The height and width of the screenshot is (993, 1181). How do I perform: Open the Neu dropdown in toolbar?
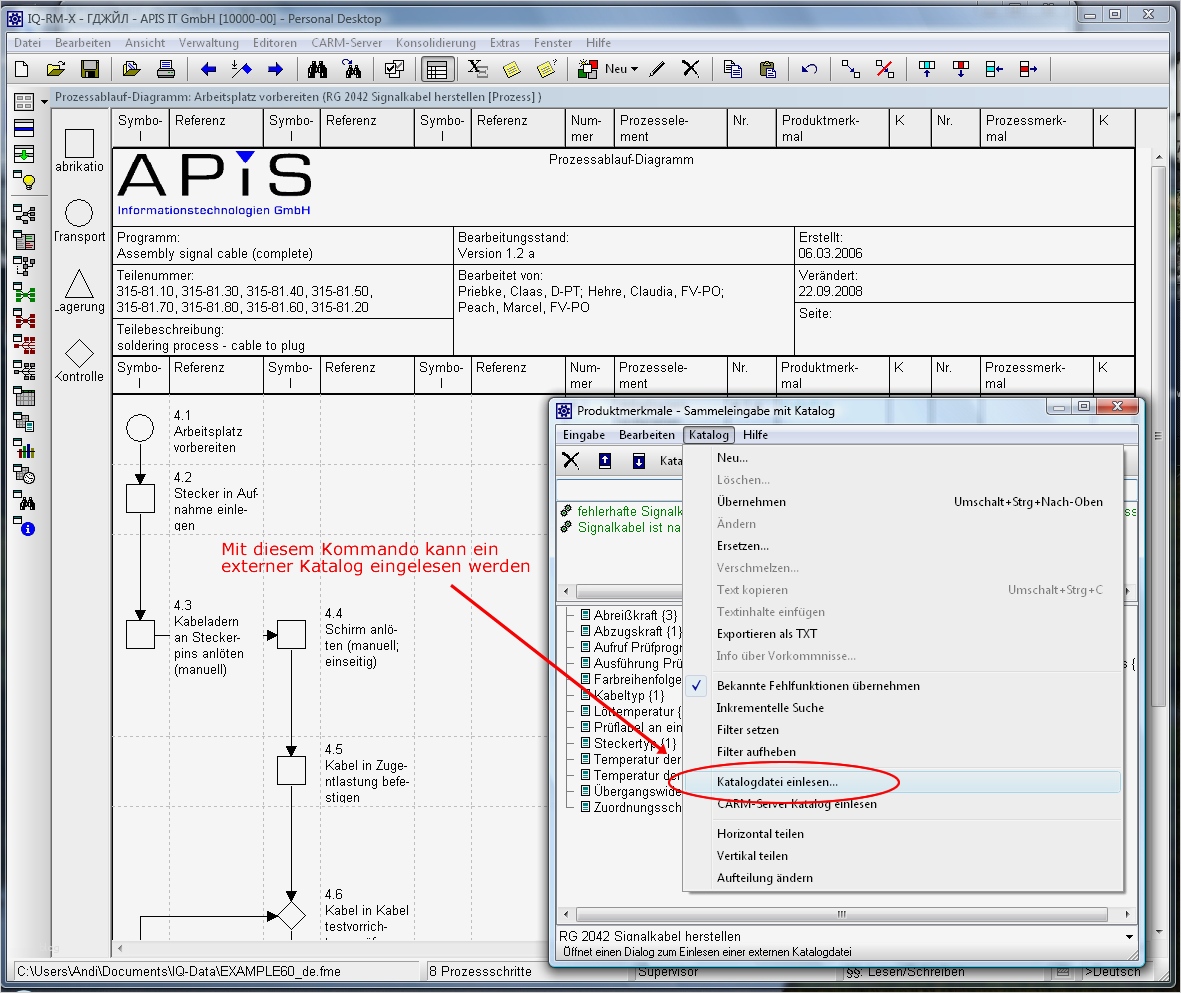[x=634, y=69]
